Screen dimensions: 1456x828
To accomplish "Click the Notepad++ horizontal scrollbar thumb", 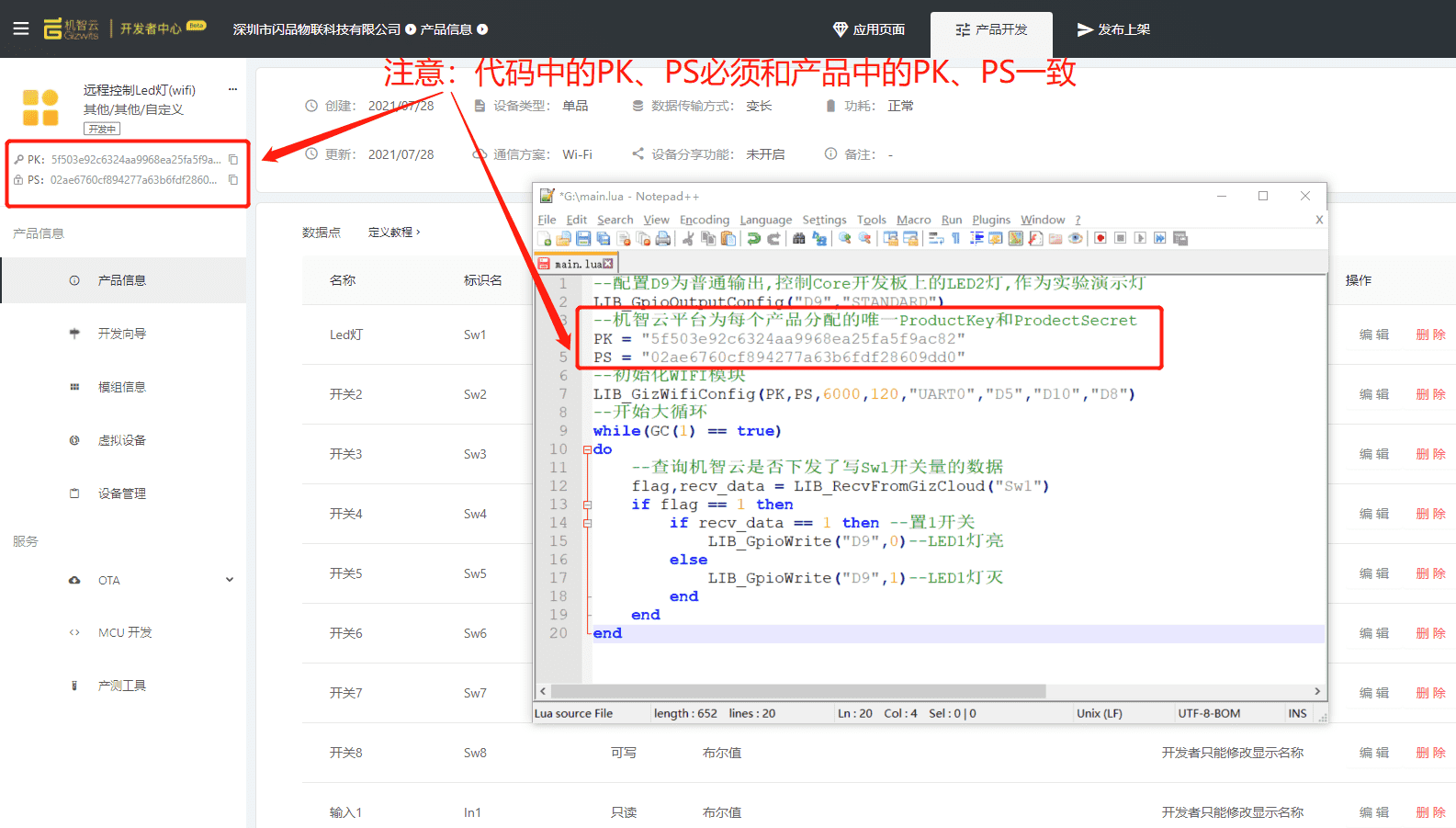I will (798, 691).
